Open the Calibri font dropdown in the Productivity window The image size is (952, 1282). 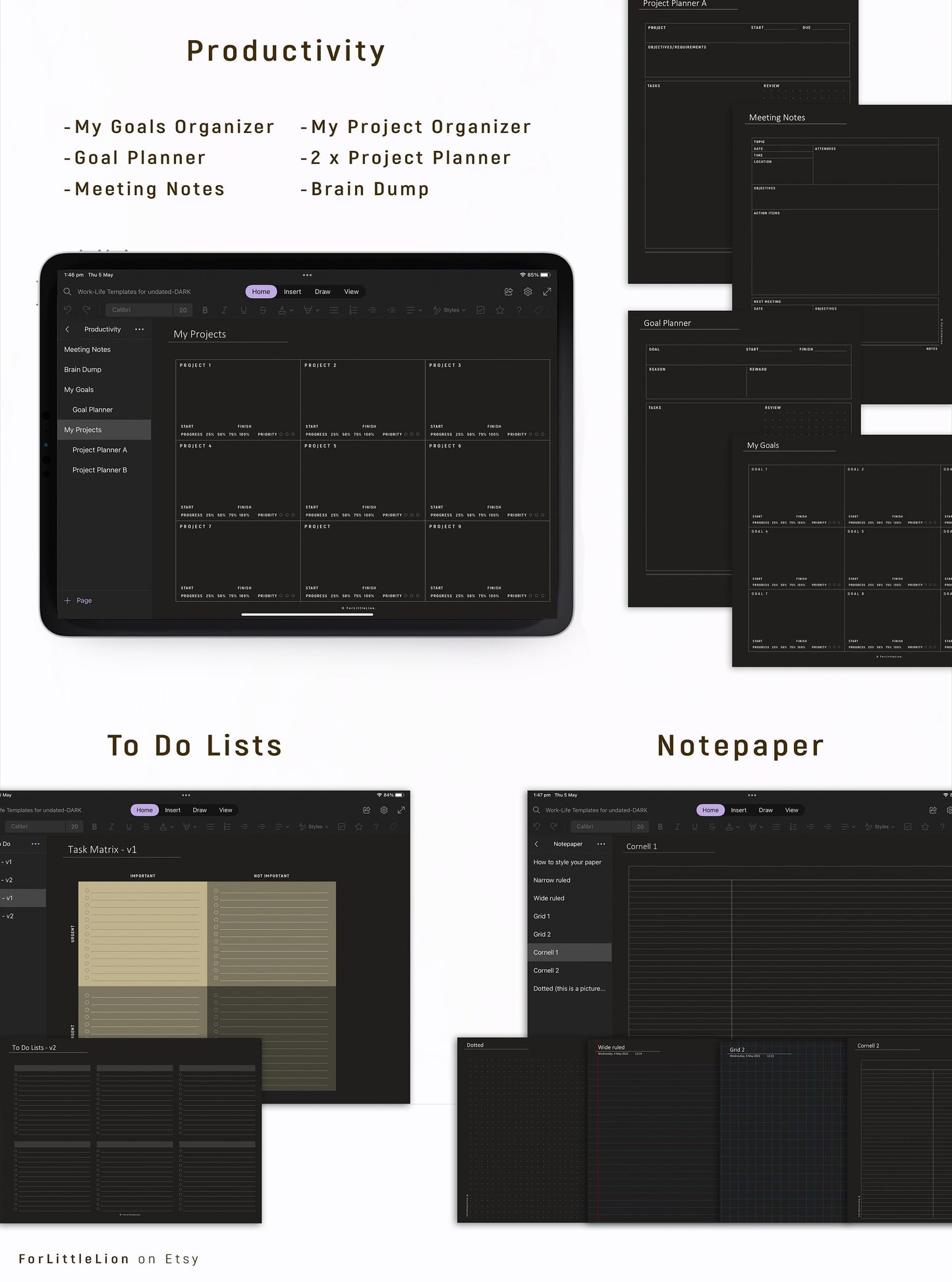[138, 310]
